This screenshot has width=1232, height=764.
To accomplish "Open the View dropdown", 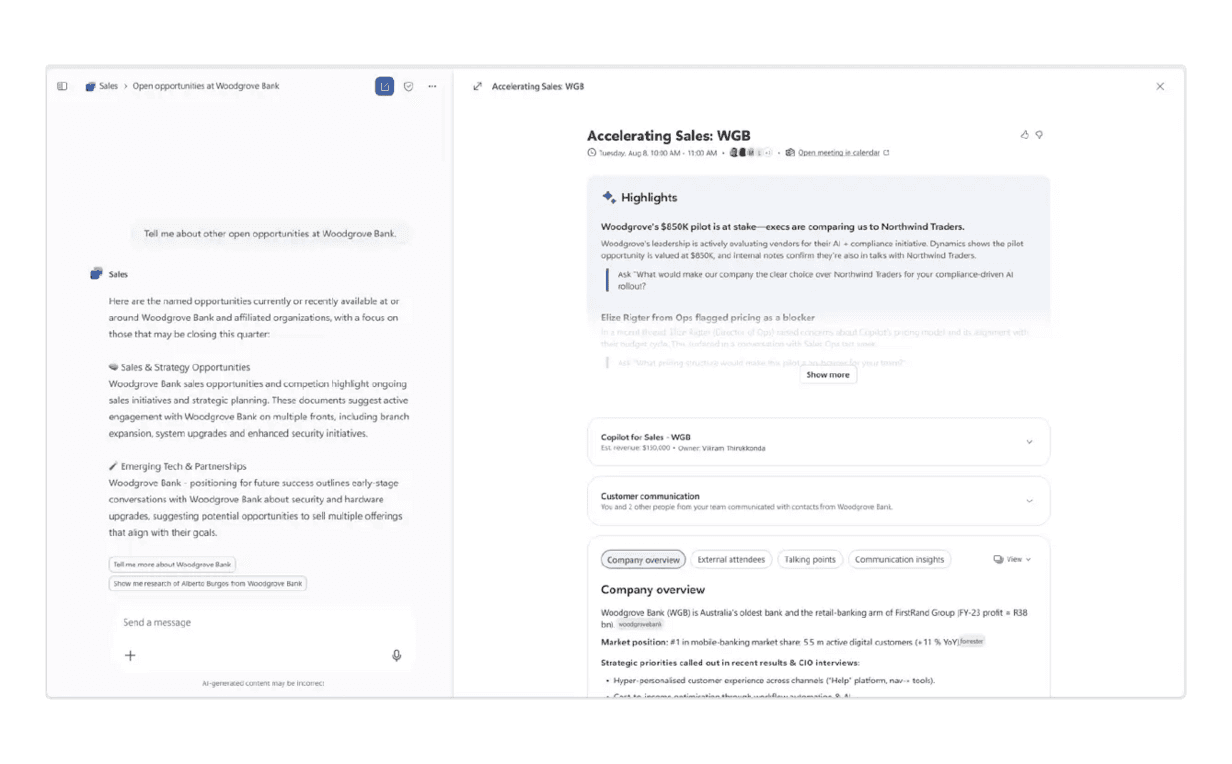I will click(x=1012, y=560).
